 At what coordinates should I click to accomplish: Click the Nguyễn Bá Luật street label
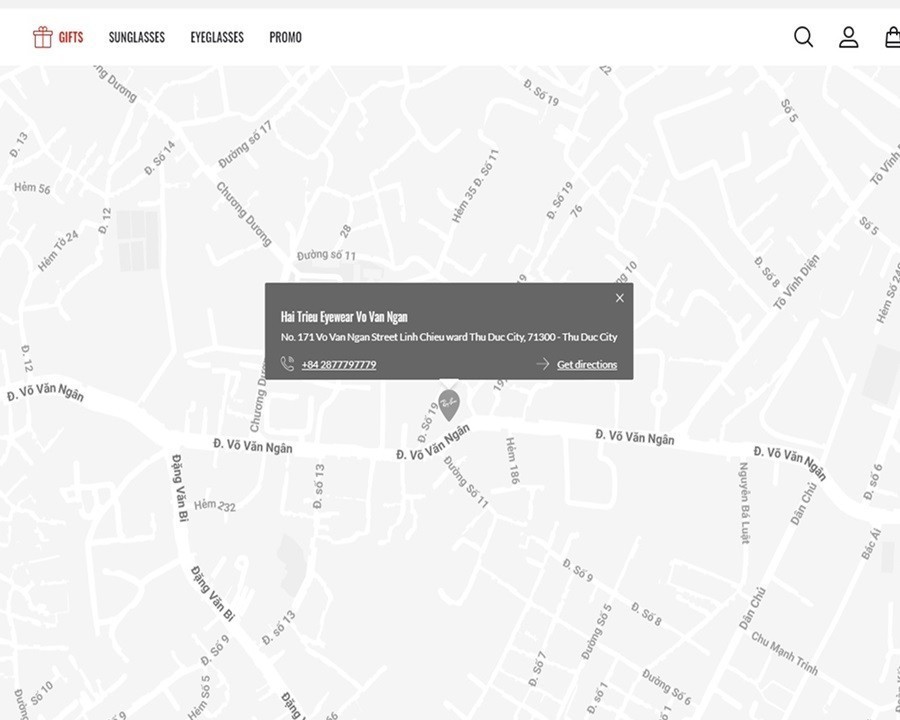[x=745, y=503]
